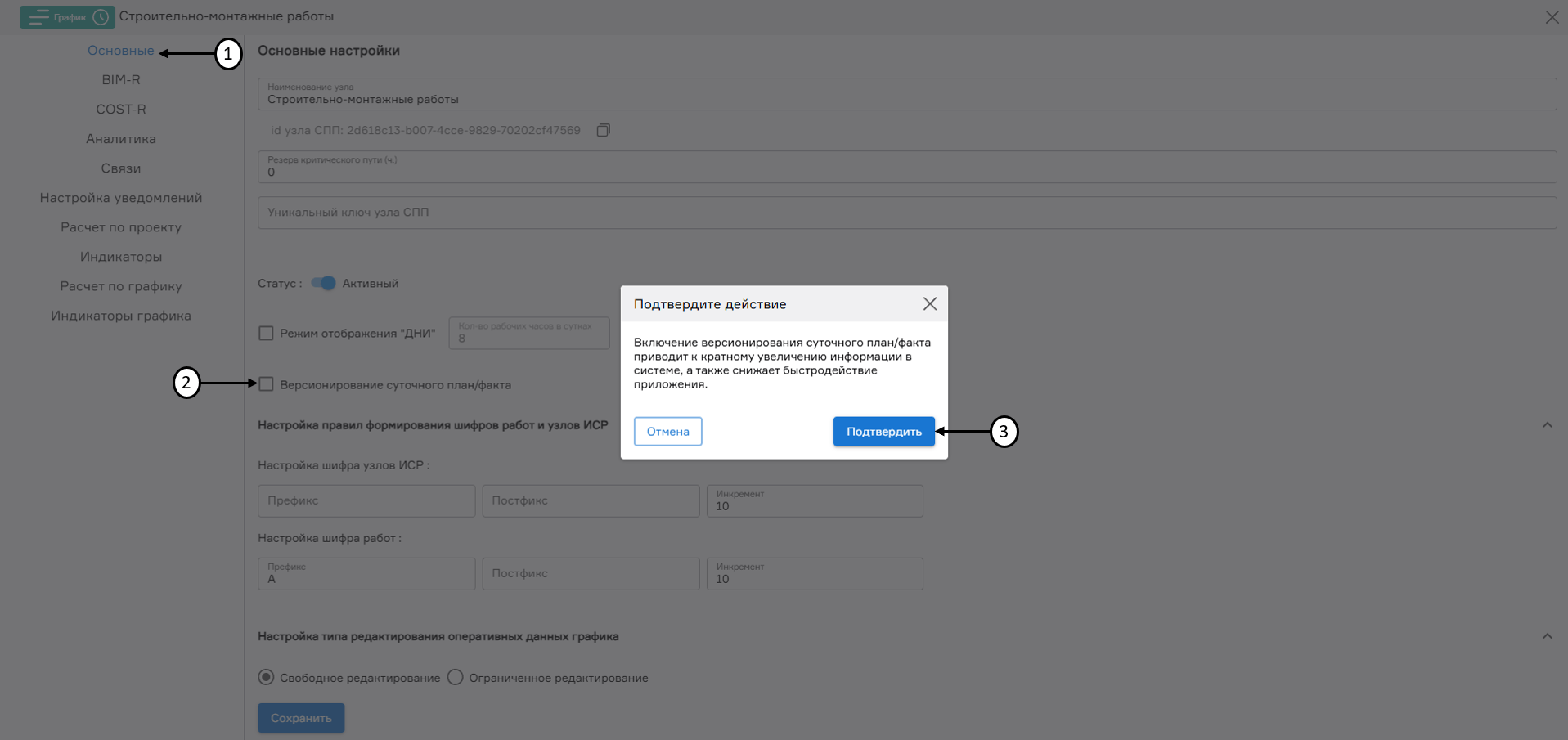This screenshot has height=740, width=1568.
Task: Copy the id узла СПП using the copy icon
Action: (x=604, y=130)
